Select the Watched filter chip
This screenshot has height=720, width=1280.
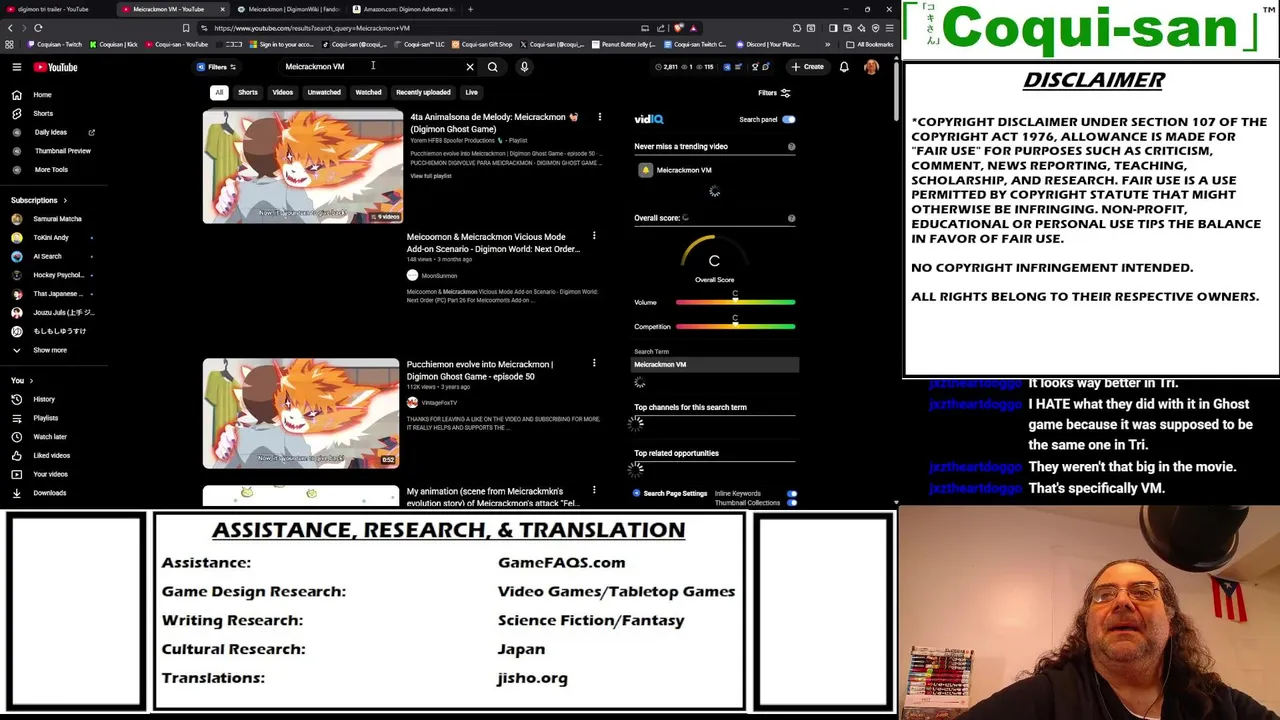tap(368, 92)
